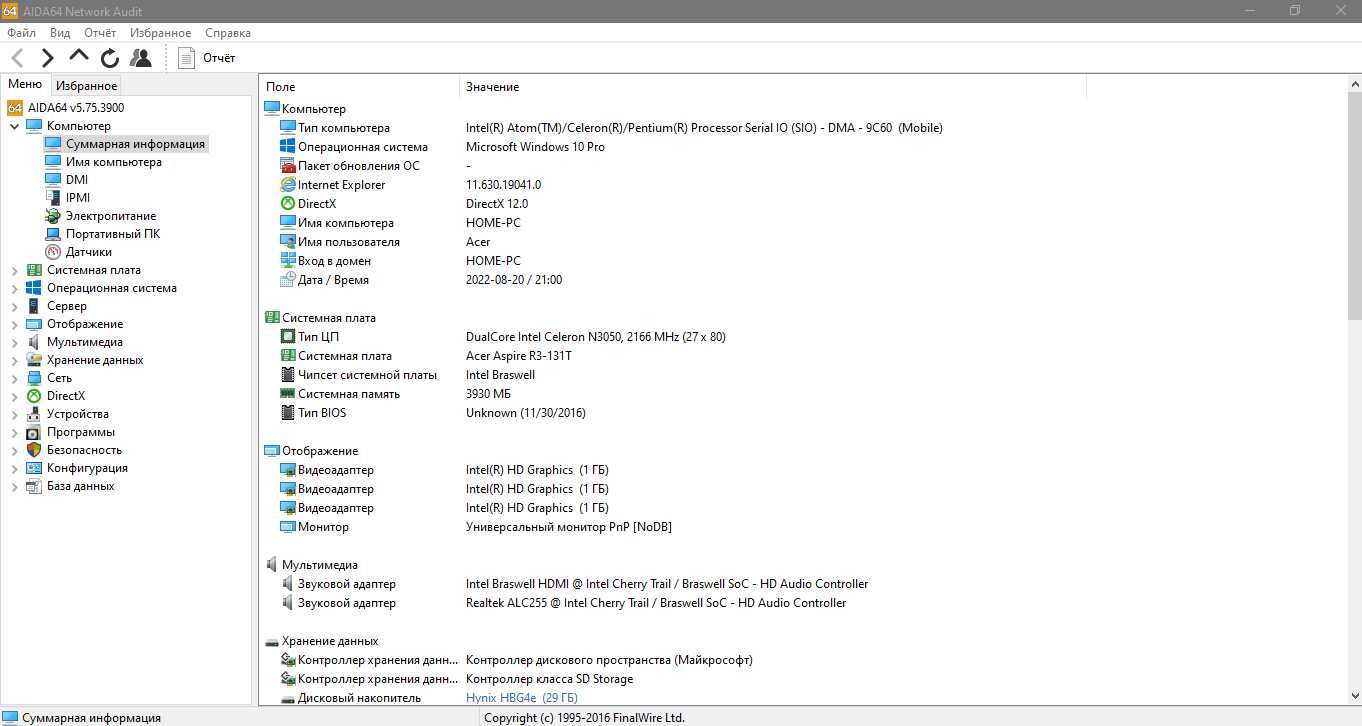The height and width of the screenshot is (726, 1362).
Task: Switch to the Меню tab
Action: (25, 85)
